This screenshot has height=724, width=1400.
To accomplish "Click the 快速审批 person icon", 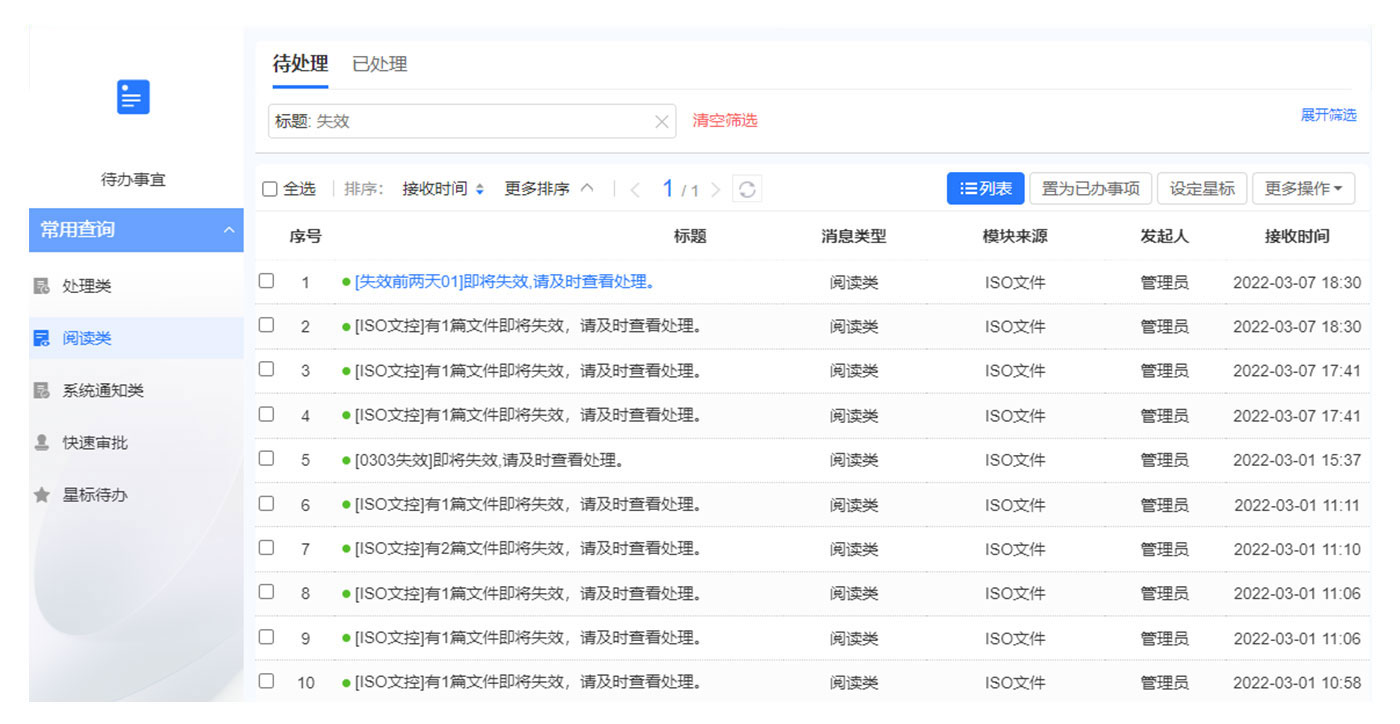I will tap(42, 443).
